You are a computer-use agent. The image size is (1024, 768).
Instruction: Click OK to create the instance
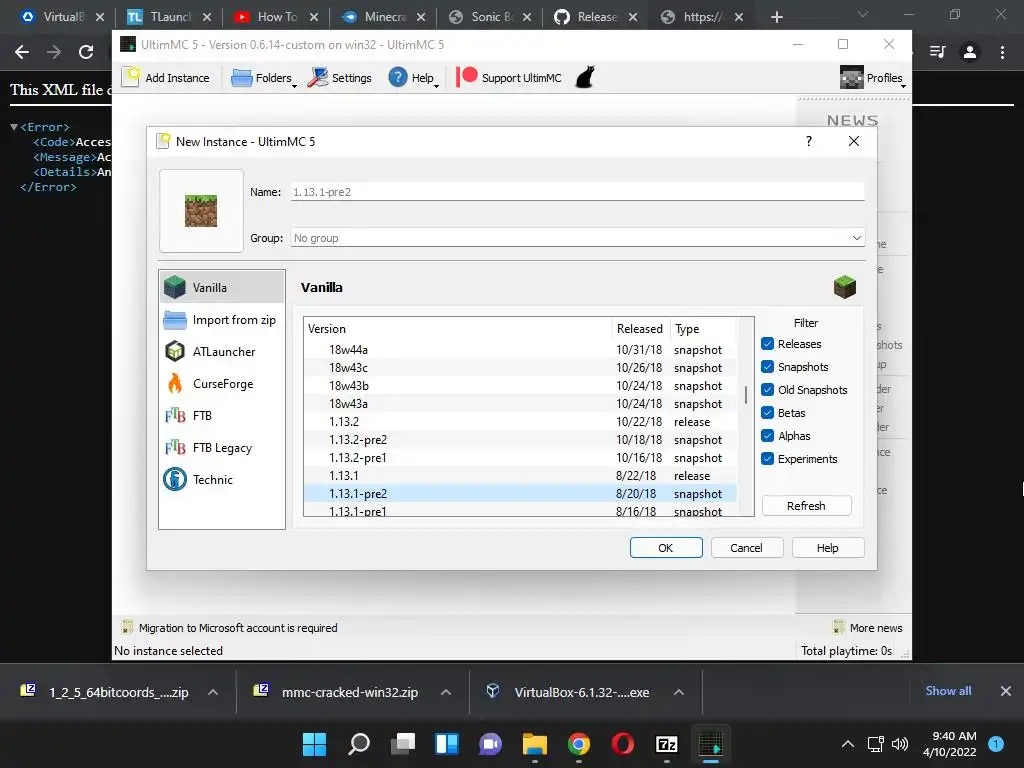tap(665, 548)
